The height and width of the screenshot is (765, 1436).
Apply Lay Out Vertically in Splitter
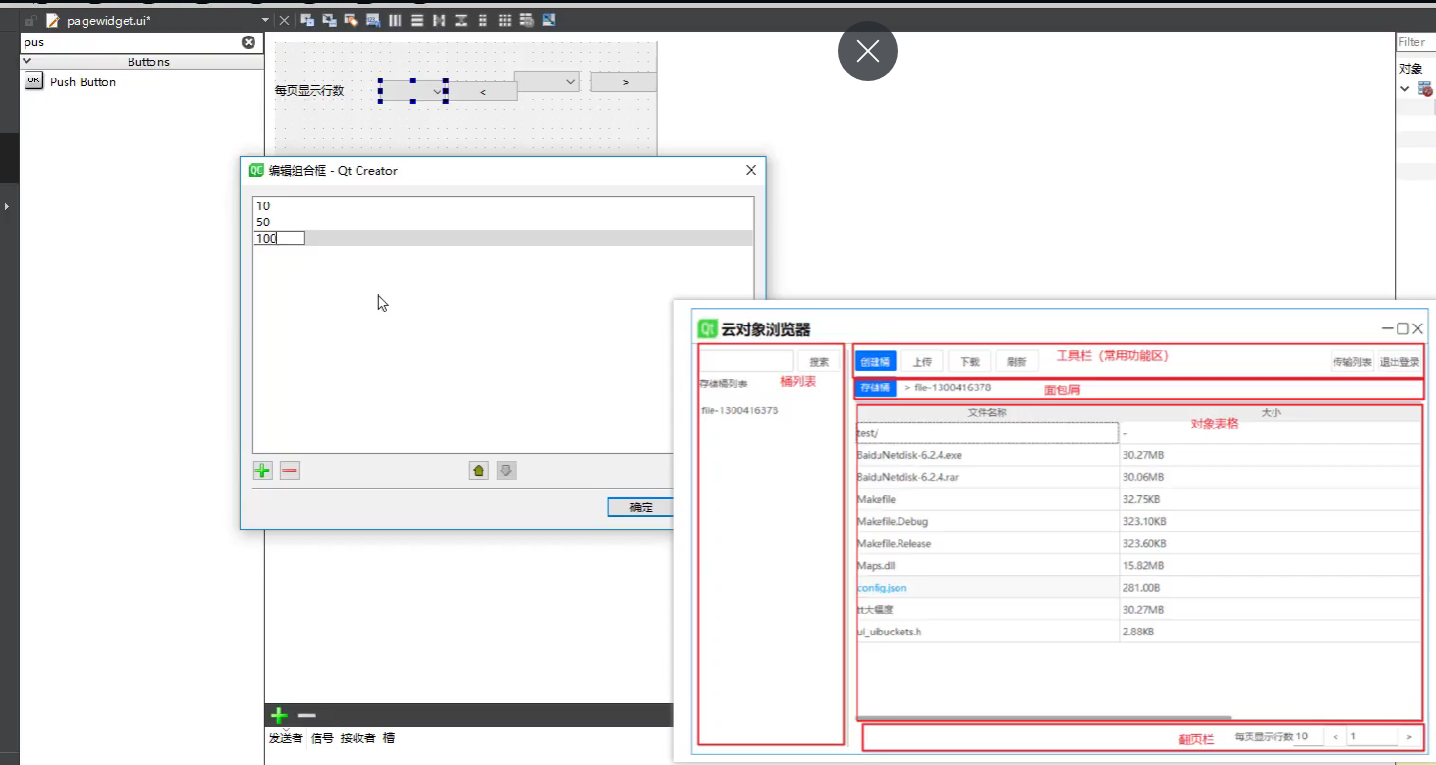tap(461, 20)
